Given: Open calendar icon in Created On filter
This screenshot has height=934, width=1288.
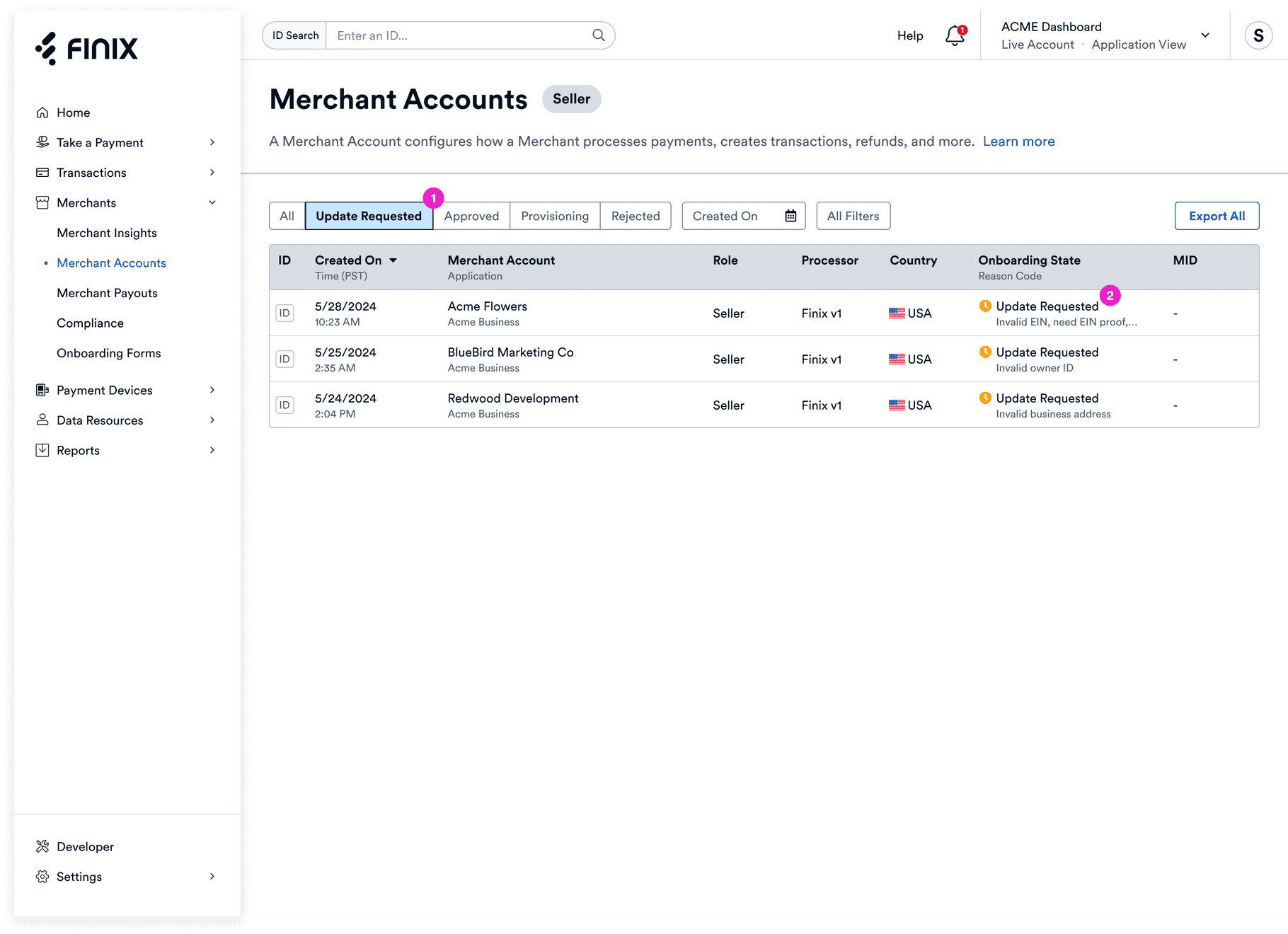Looking at the screenshot, I should tap(790, 216).
